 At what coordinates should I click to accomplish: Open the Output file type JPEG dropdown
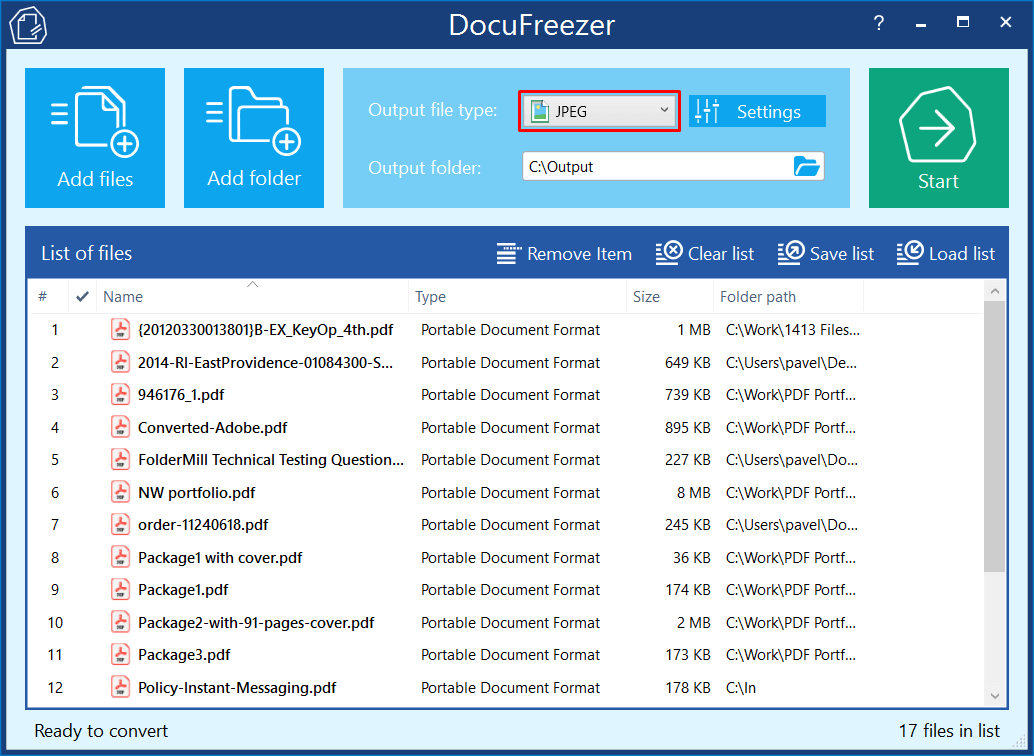click(x=600, y=111)
